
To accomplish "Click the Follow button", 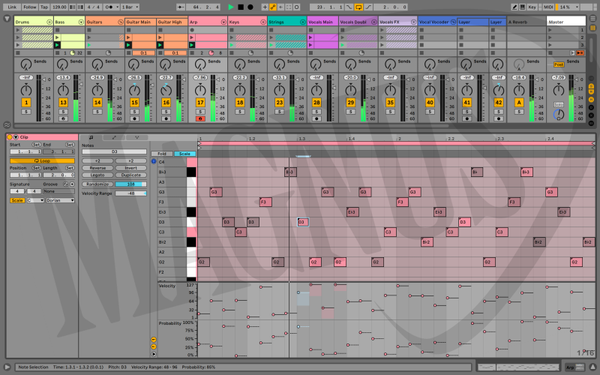I will pos(29,7).
